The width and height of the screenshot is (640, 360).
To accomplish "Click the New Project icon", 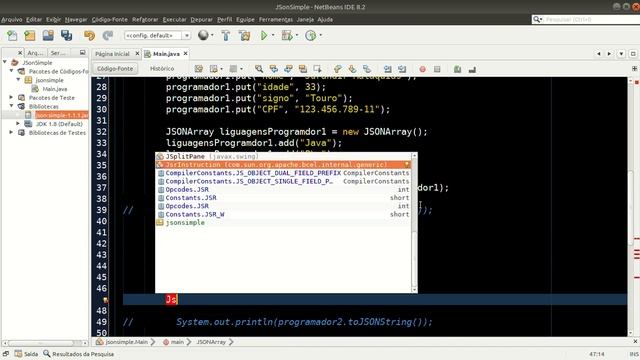I will coord(30,36).
